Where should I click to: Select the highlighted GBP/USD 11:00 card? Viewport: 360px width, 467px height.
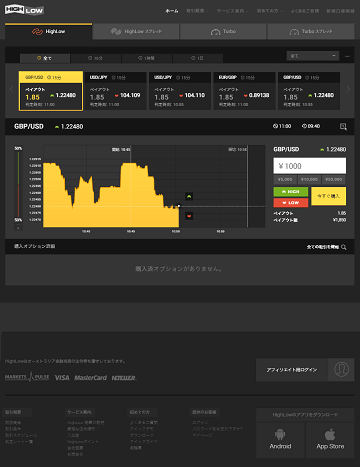pos(51,91)
